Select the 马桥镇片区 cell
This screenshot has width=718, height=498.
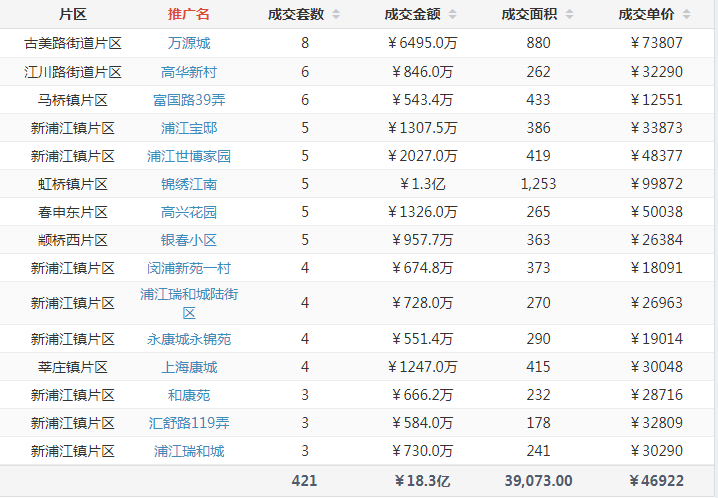point(72,100)
